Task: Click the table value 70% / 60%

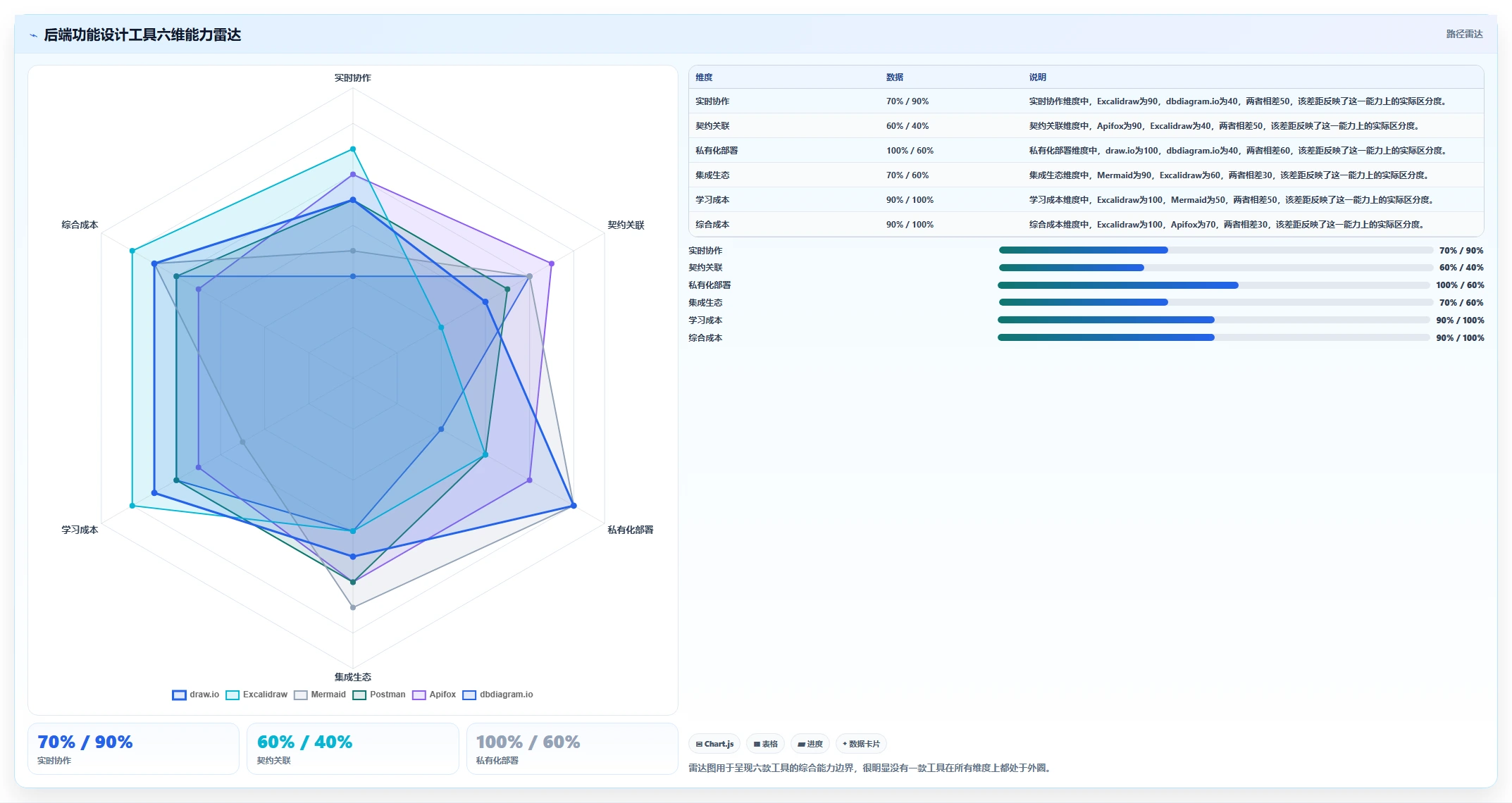Action: pos(907,175)
